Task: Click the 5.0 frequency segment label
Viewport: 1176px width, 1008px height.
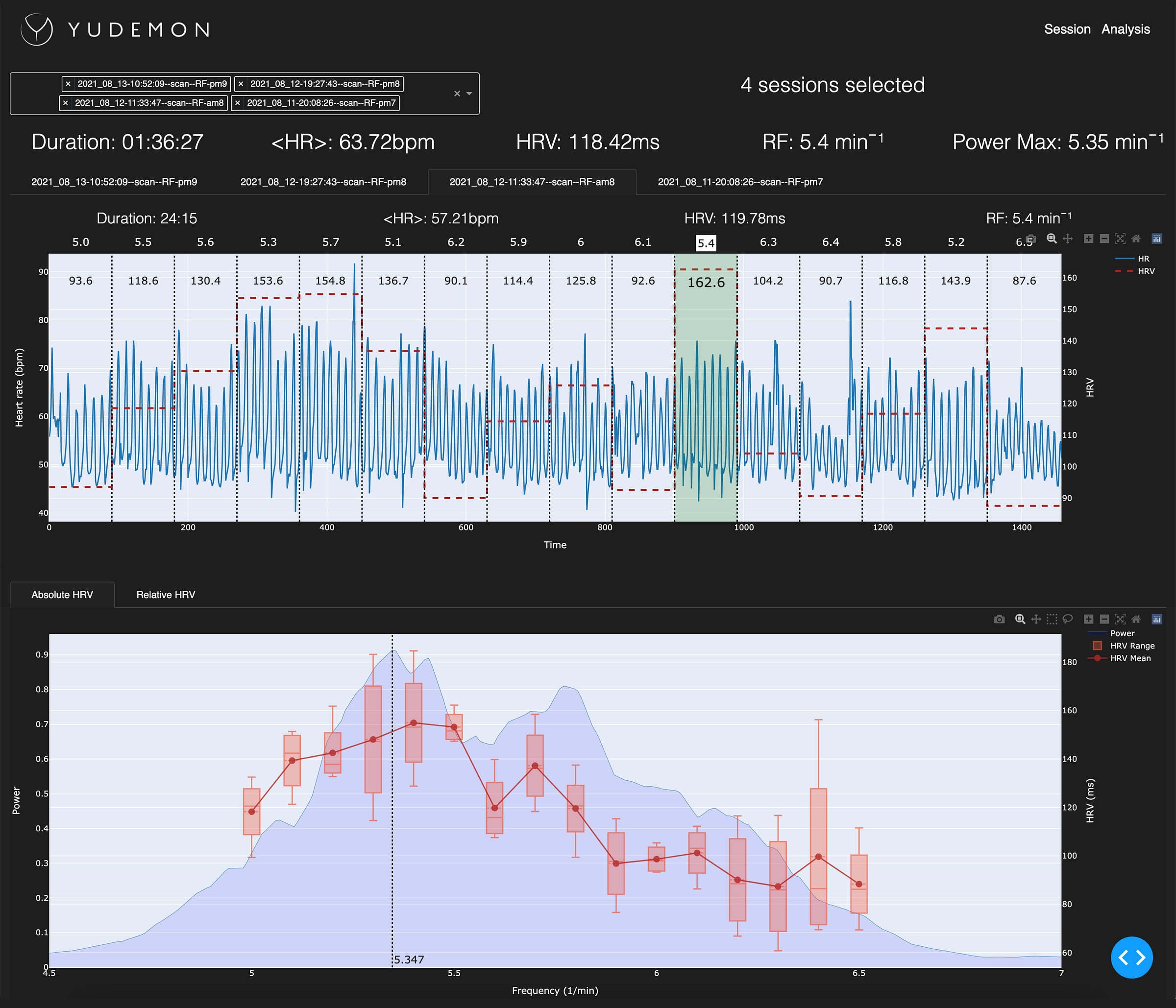Action: pyautogui.click(x=80, y=242)
